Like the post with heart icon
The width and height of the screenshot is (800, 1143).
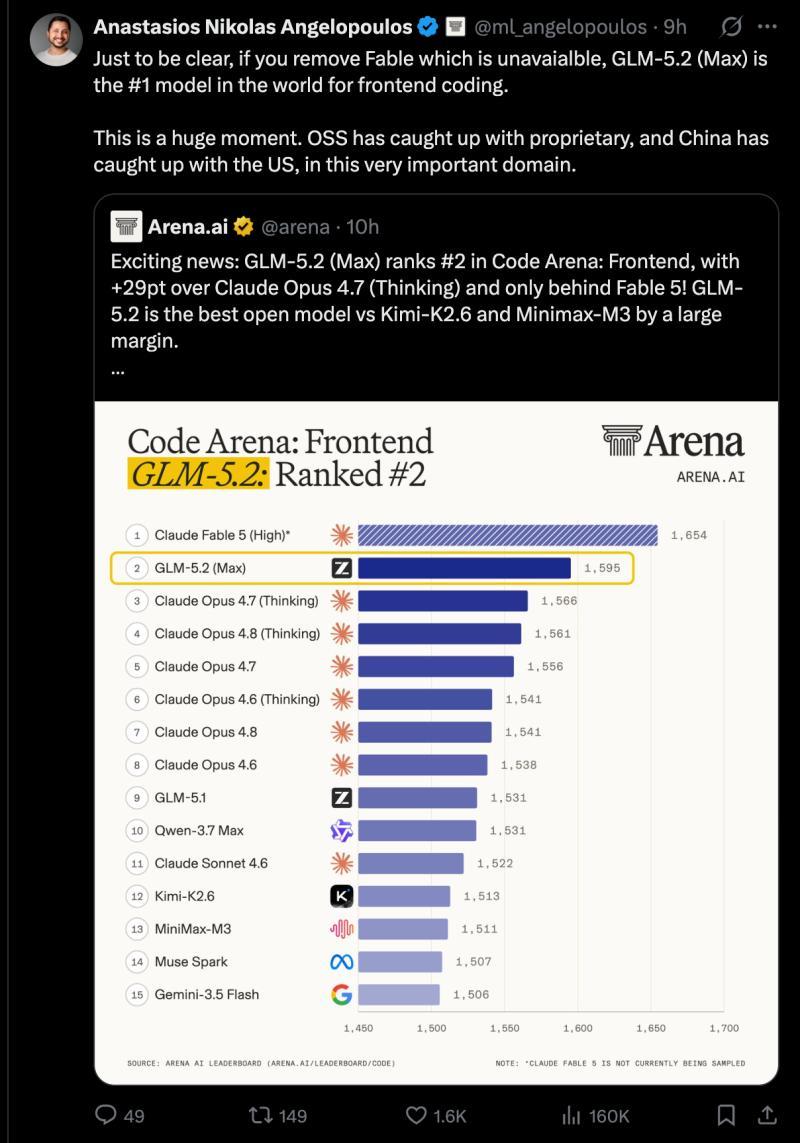416,1115
